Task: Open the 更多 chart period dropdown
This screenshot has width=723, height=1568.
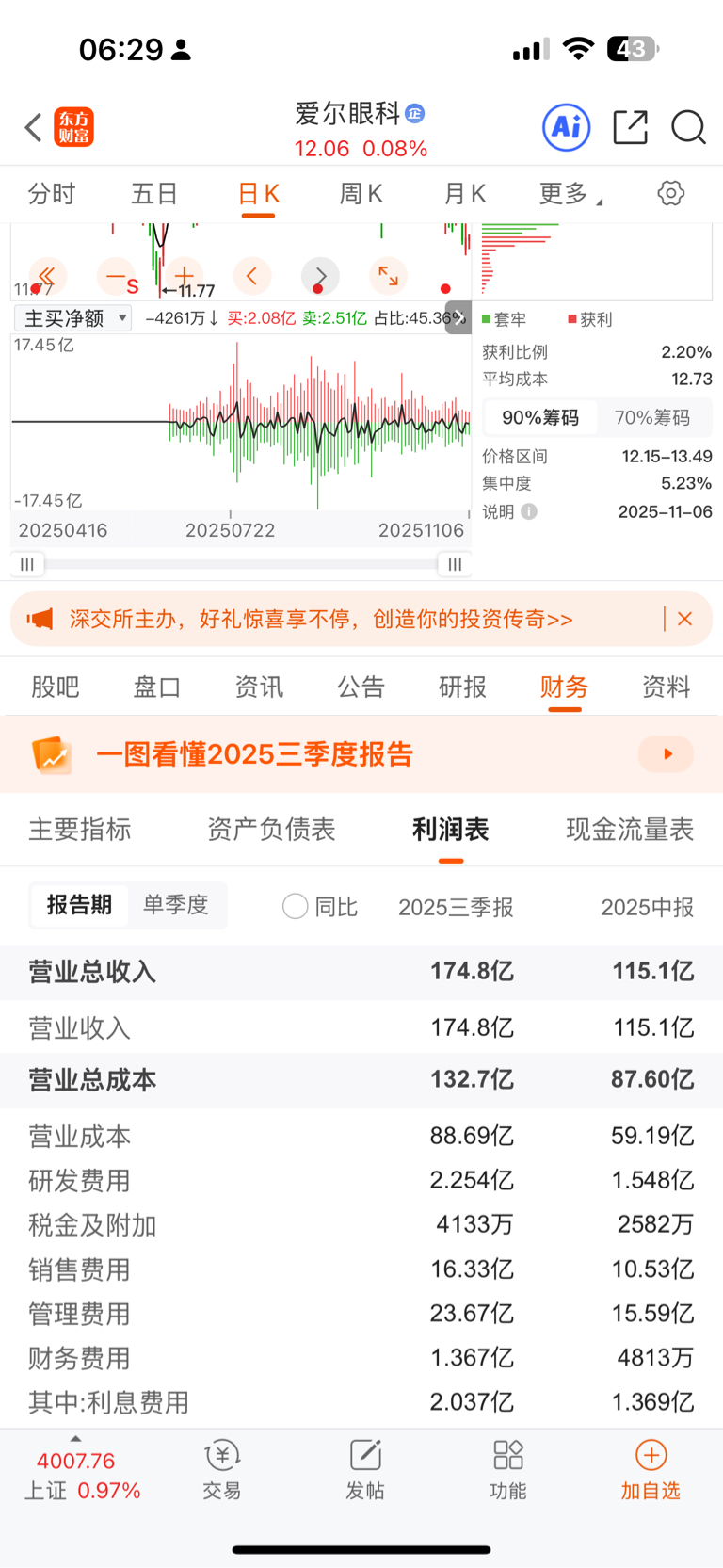Action: [570, 194]
